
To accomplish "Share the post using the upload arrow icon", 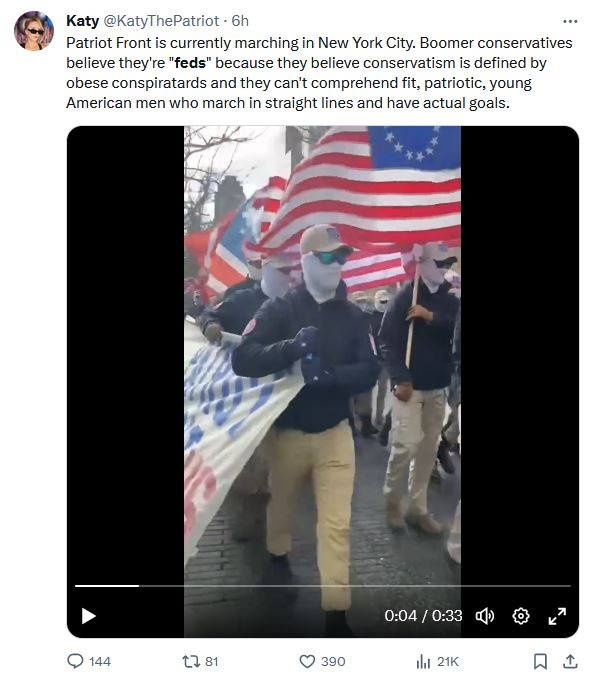I will pos(570,661).
